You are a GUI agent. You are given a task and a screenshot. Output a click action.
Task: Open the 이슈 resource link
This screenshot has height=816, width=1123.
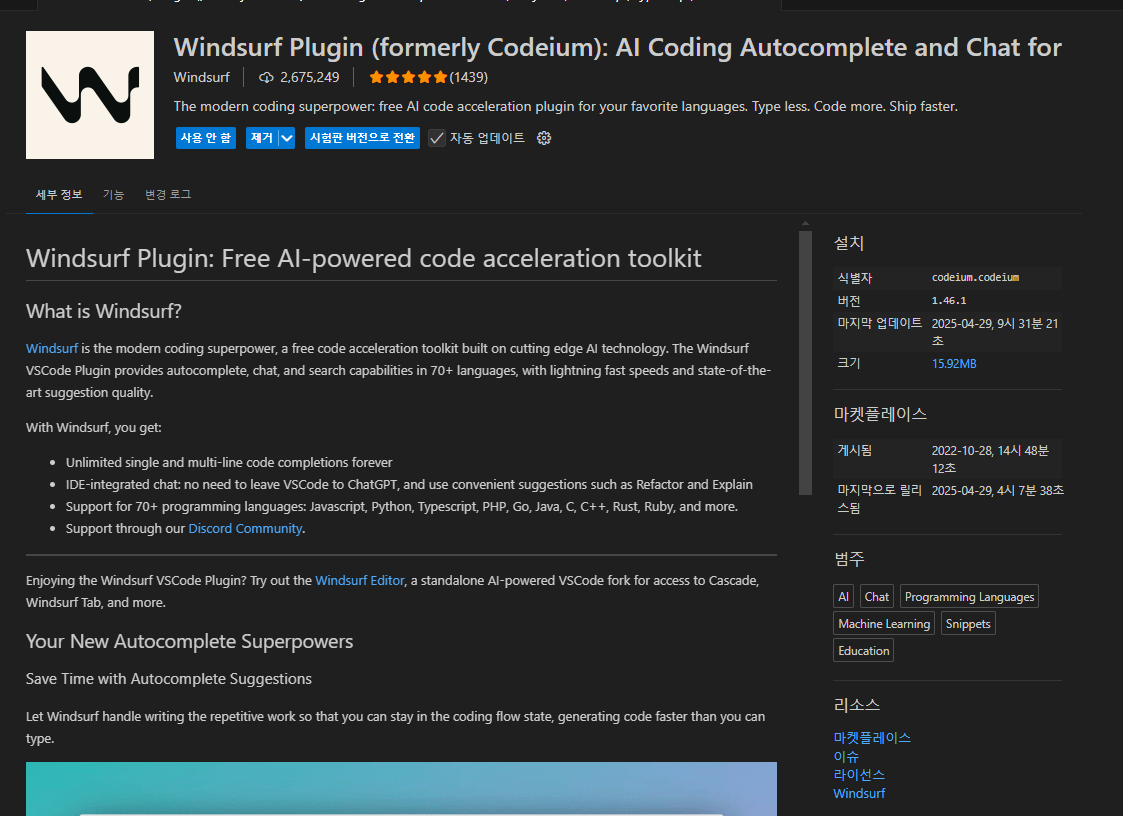[846, 757]
